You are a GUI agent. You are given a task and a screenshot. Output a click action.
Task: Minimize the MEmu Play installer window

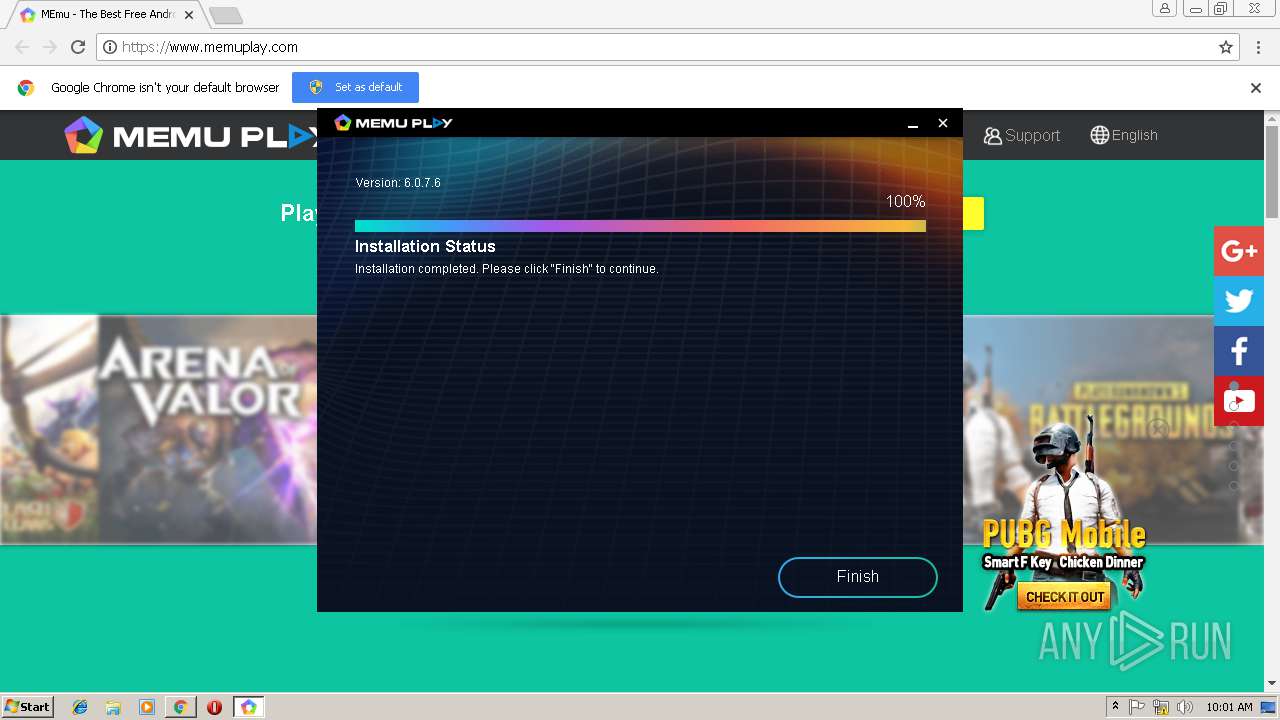(912, 123)
